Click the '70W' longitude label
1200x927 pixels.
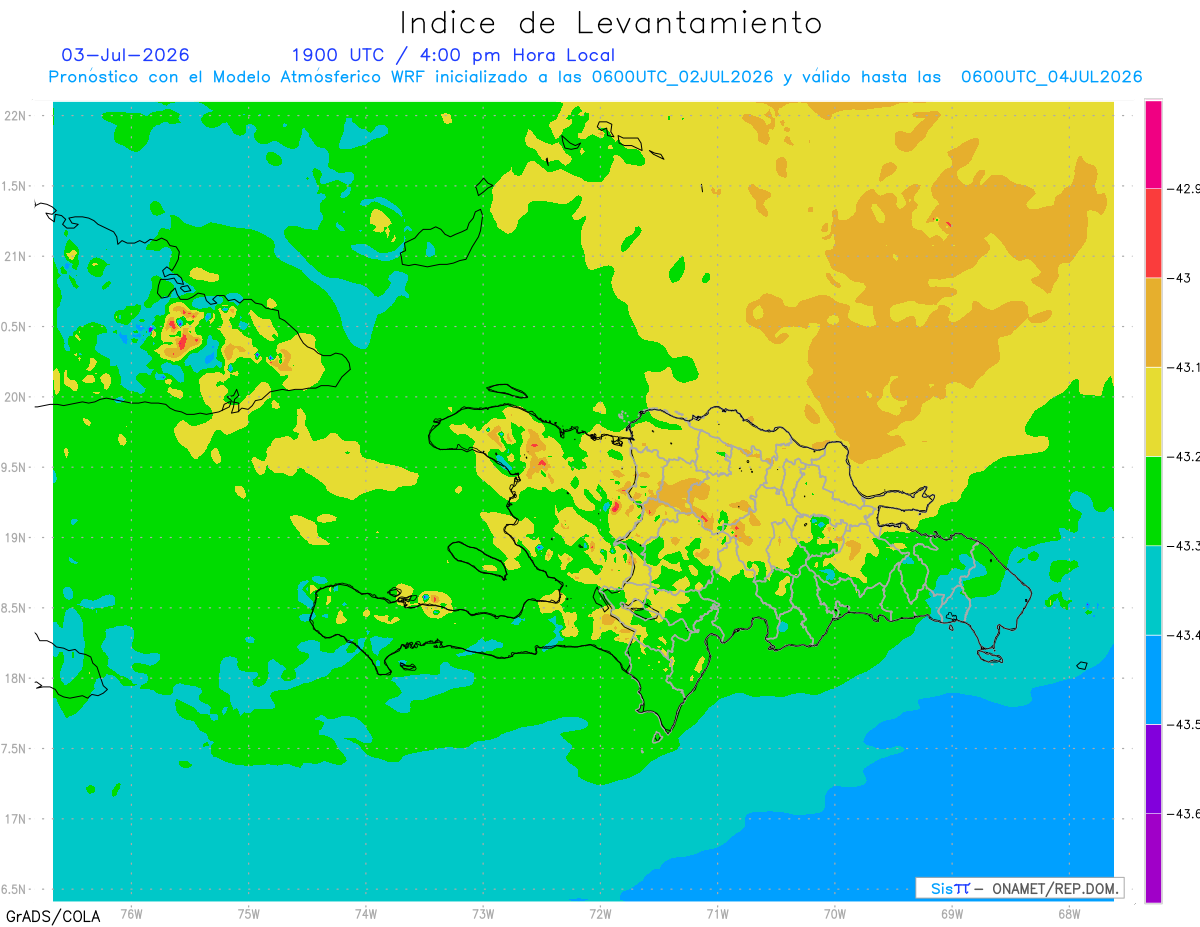pos(835,913)
